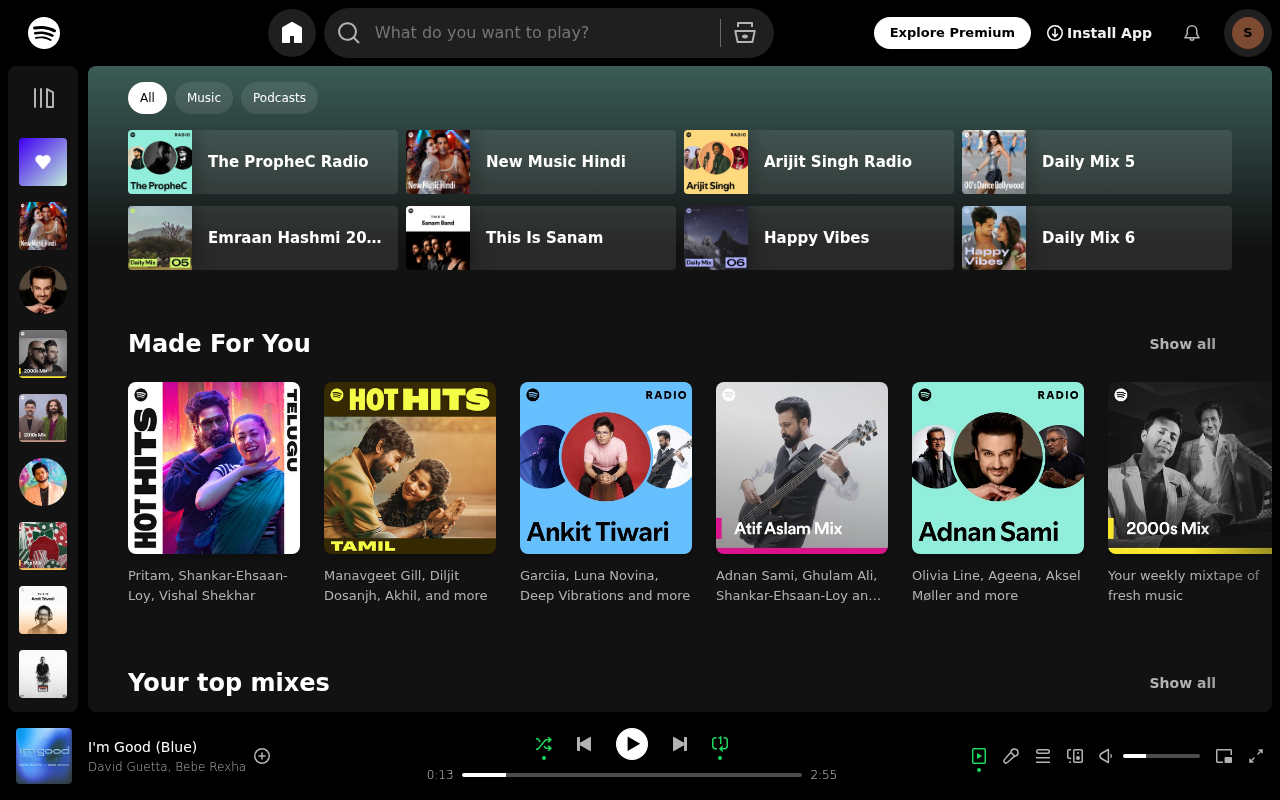Click the elapsed time 0:13
Image resolution: width=1280 pixels, height=800 pixels.
tap(440, 775)
